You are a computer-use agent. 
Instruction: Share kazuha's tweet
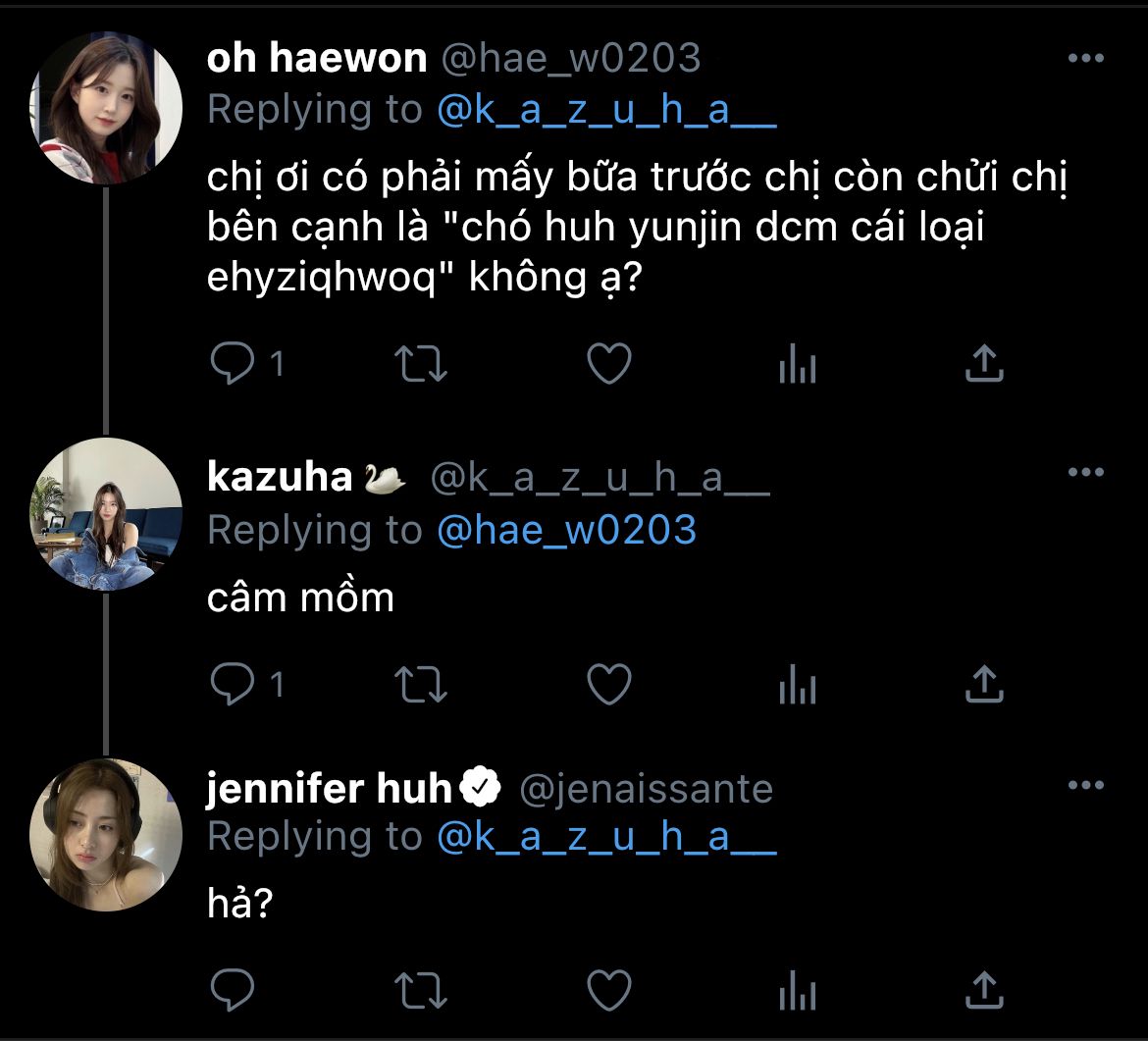coord(984,683)
